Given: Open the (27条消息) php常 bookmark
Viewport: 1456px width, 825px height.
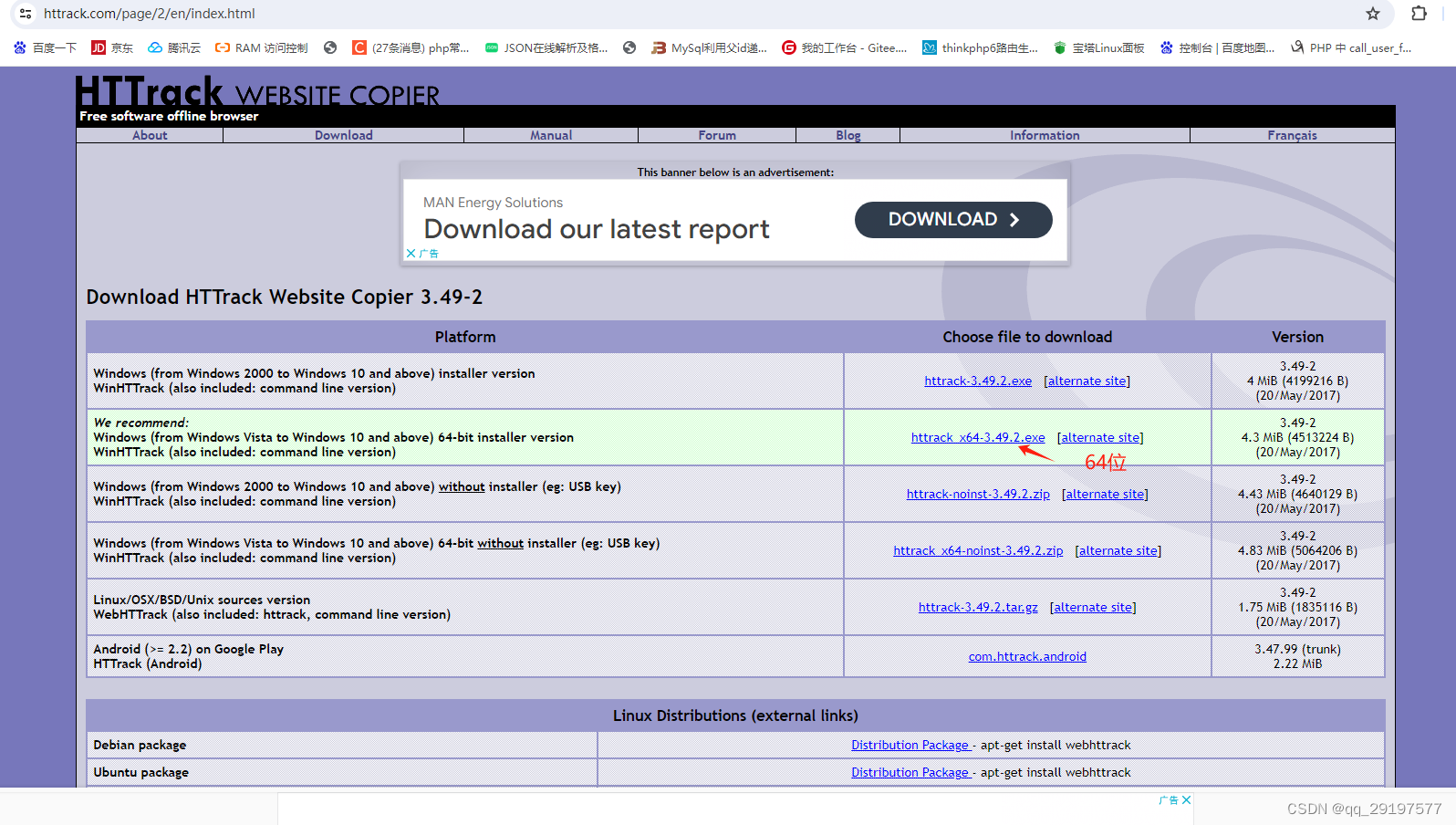Looking at the screenshot, I should click(411, 47).
